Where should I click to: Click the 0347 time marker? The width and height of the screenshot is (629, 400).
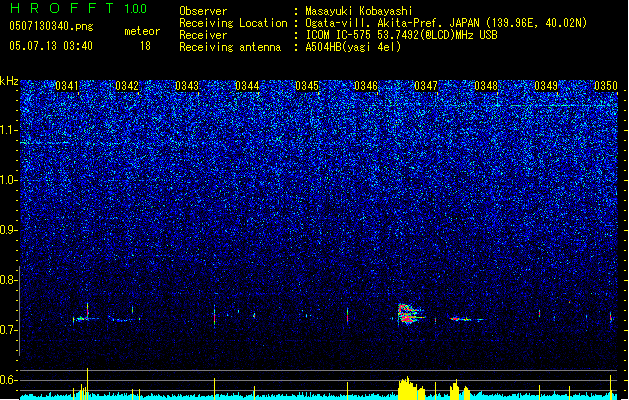[x=426, y=86]
